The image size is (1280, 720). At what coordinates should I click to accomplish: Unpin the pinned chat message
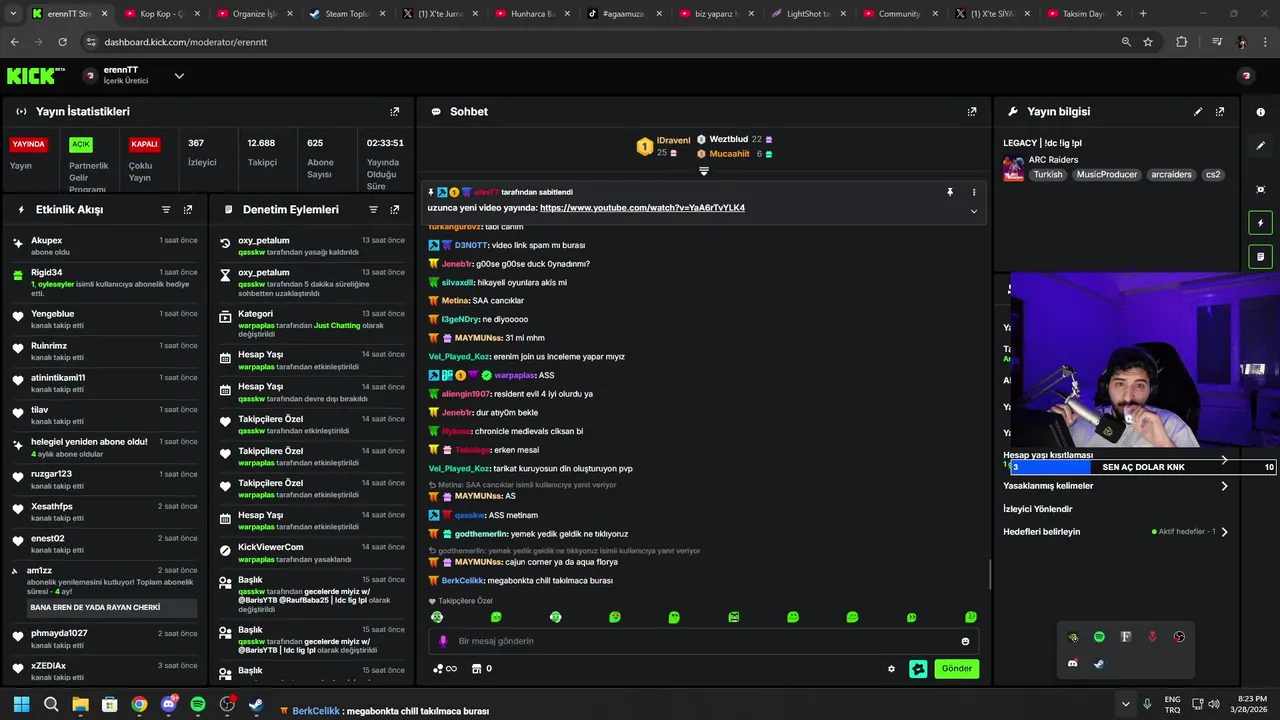tap(950, 192)
